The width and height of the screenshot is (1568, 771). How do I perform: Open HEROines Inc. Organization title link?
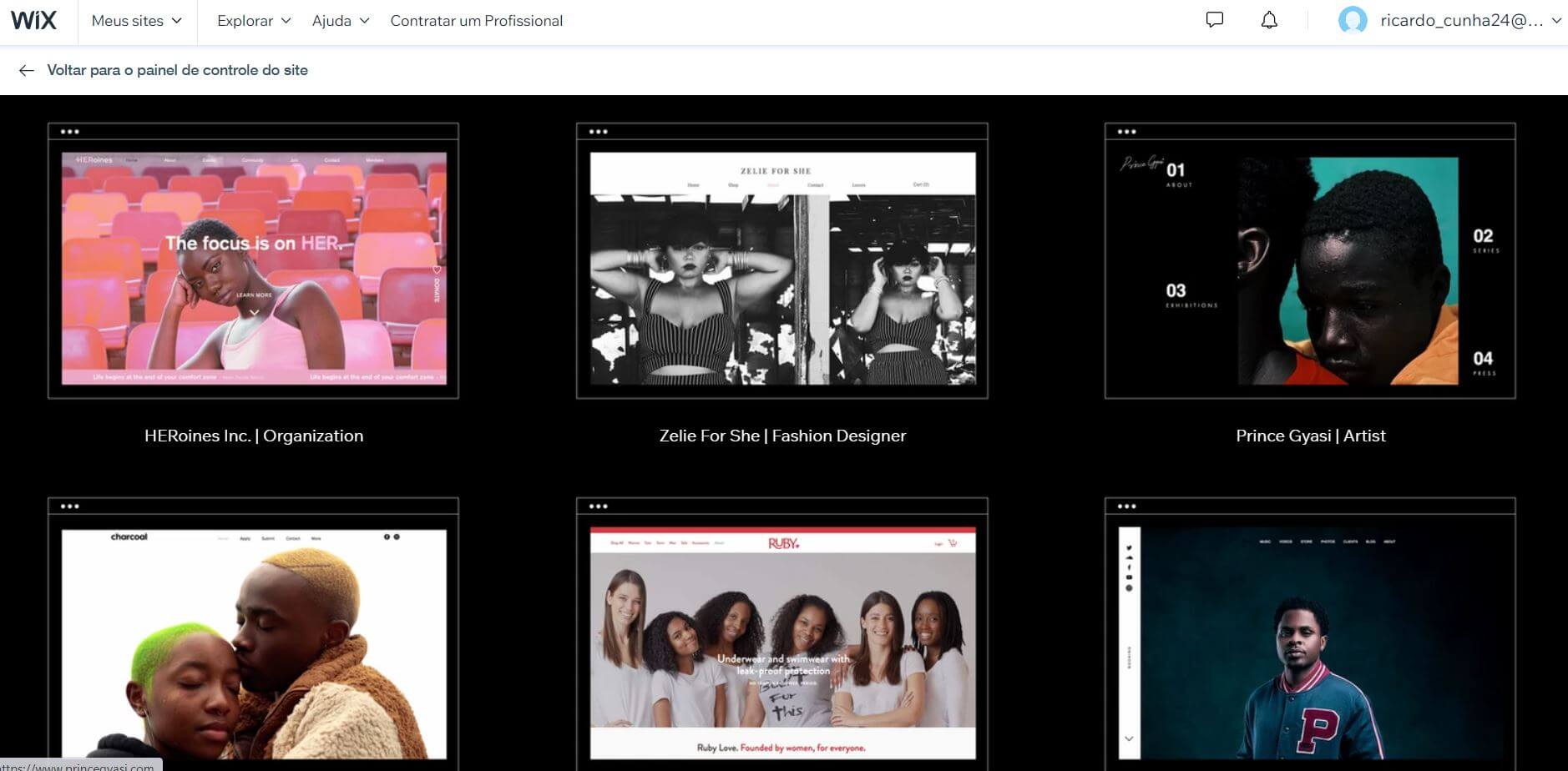click(254, 436)
